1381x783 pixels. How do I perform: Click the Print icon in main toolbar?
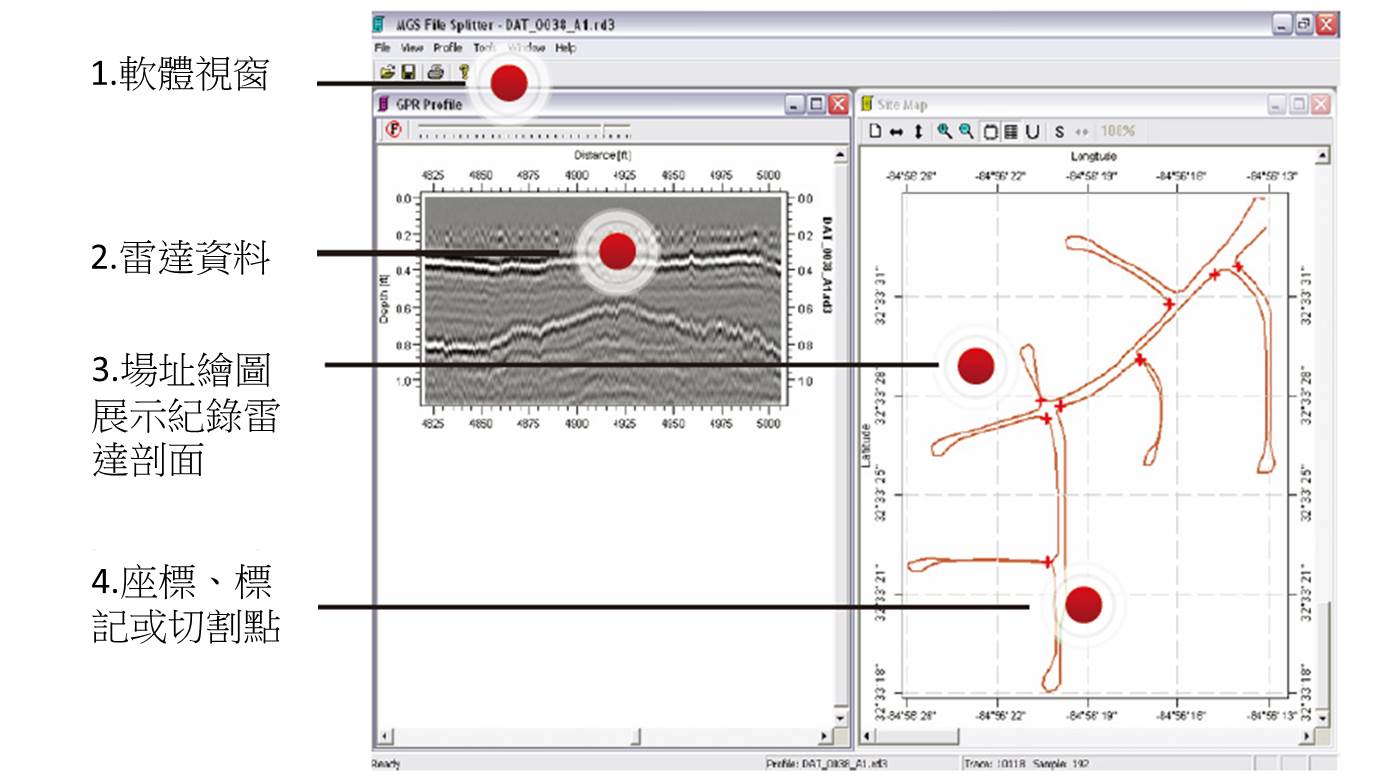(435, 72)
